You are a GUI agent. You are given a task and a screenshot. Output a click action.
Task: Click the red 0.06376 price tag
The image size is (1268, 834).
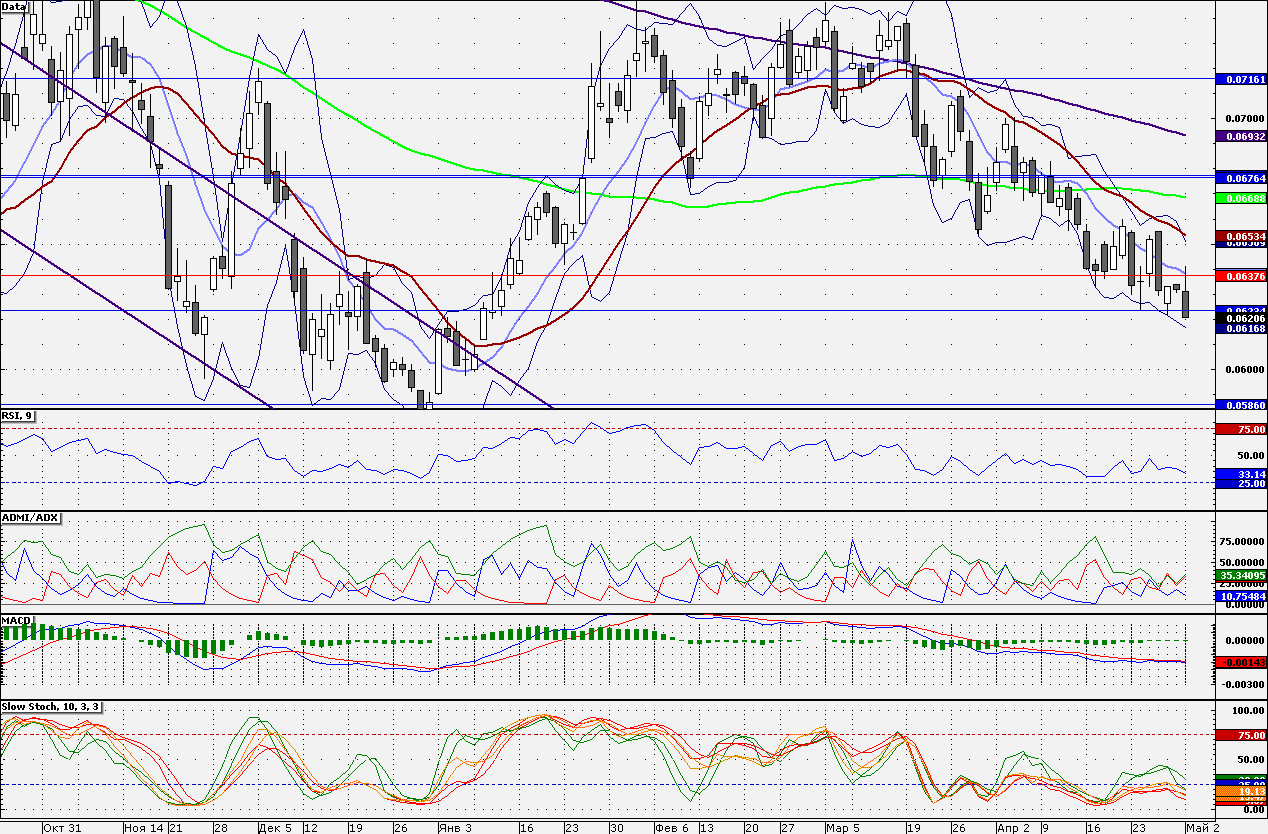1241,275
